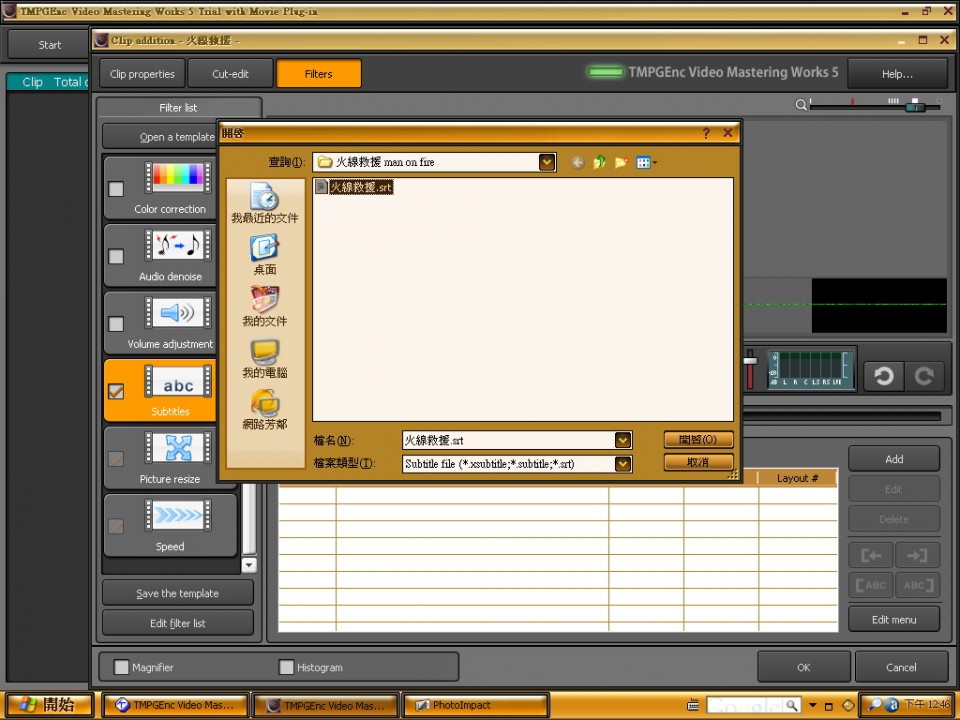Expand the 檔名 file name dropdown arrow
960x720 pixels.
623,440
